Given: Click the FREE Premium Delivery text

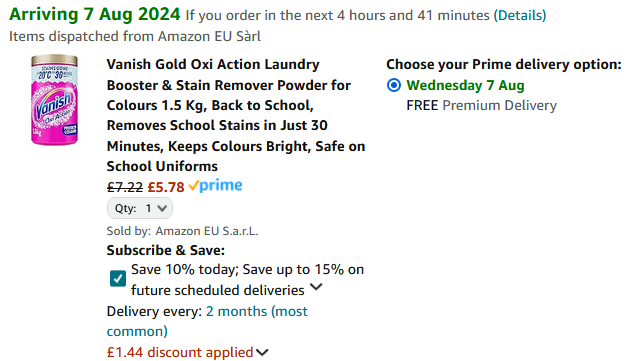Looking at the screenshot, I should [x=482, y=105].
